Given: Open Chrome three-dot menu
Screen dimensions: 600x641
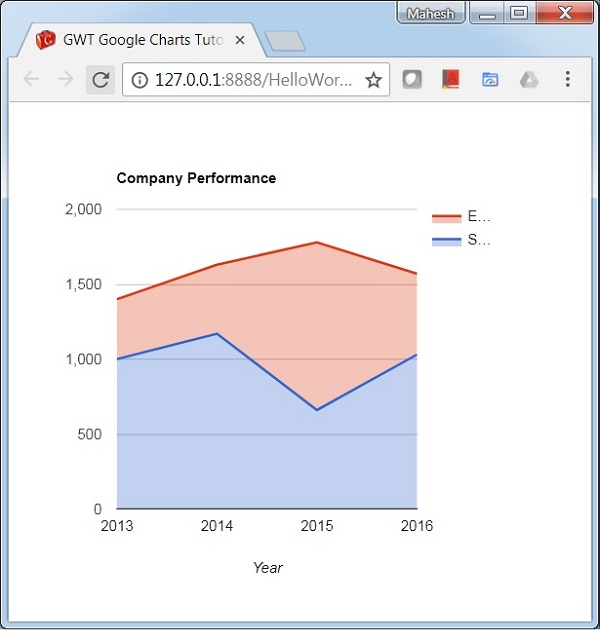Looking at the screenshot, I should point(568,80).
